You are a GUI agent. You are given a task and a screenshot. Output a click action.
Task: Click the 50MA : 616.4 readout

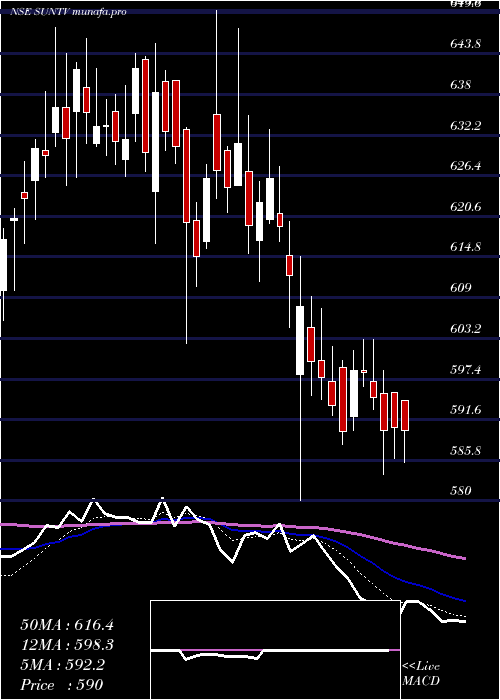tap(67, 625)
